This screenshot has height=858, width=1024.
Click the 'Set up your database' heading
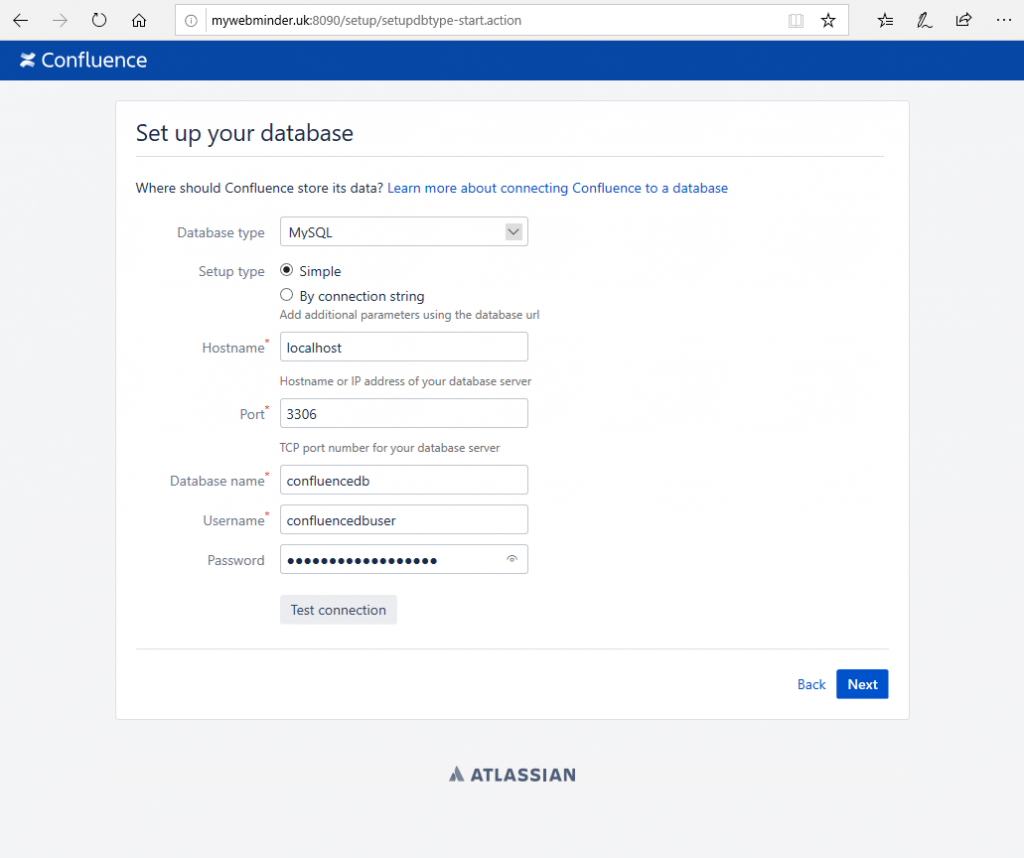(244, 133)
